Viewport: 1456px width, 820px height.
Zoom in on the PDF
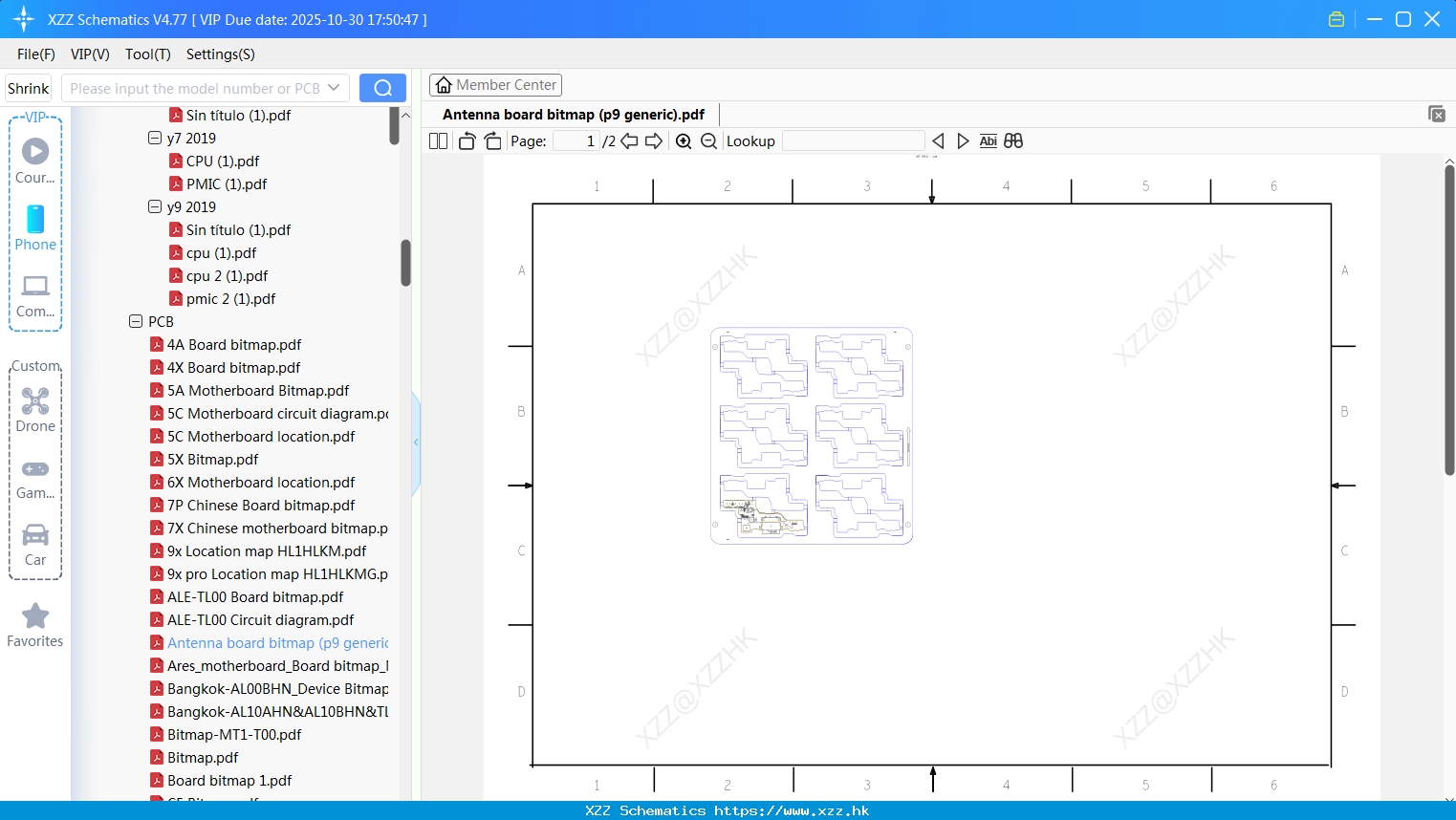(684, 141)
